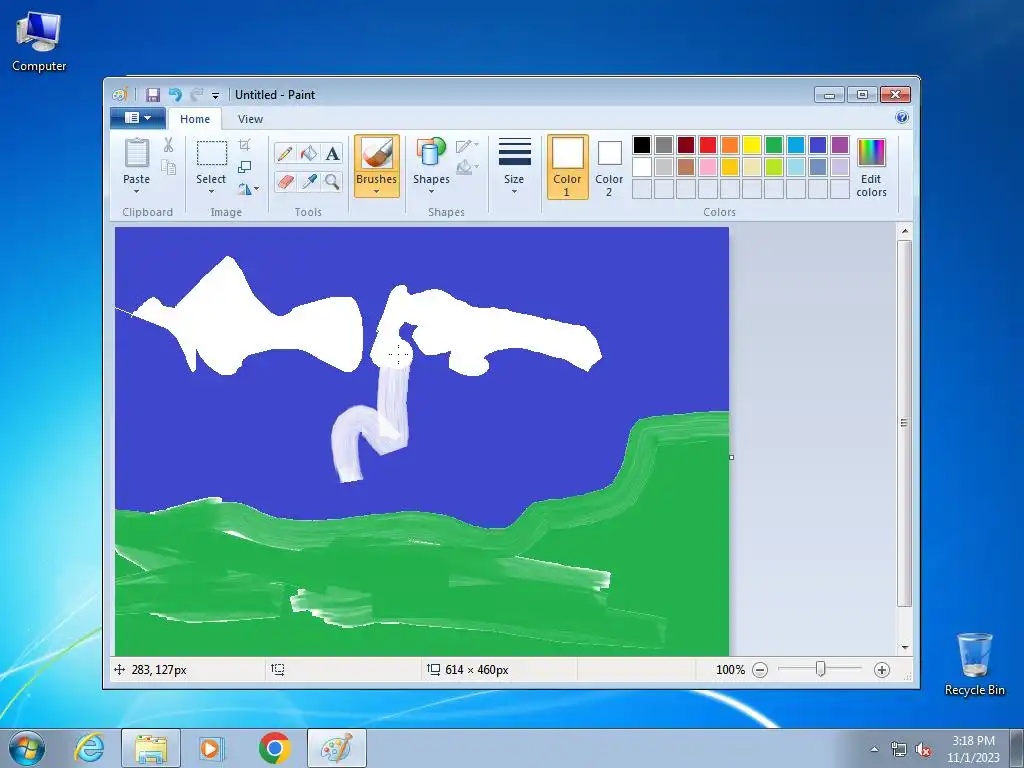Select the Color picker eyedropper tool
Viewport: 1024px width, 768px height.
[x=309, y=181]
